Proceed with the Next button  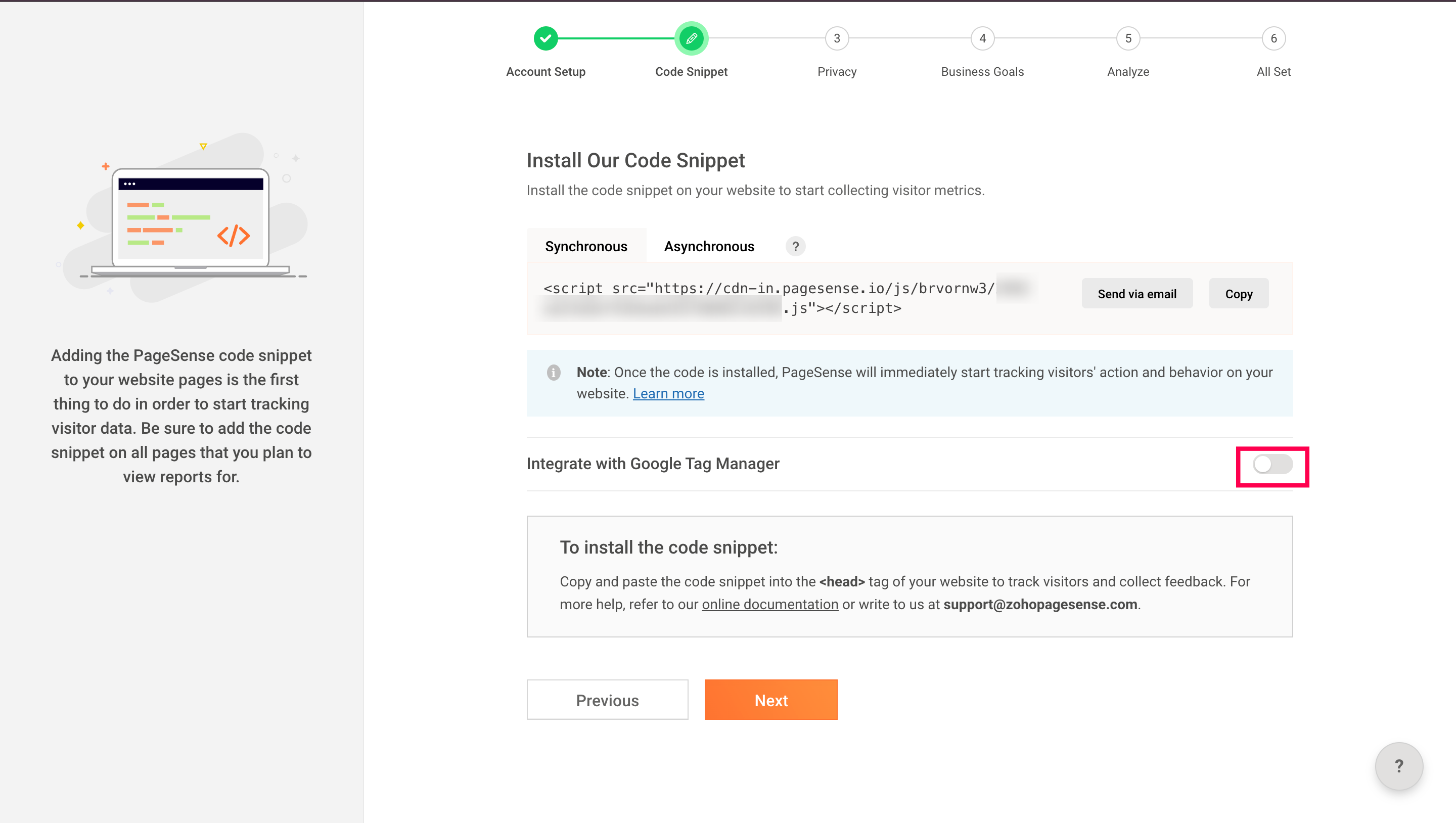pos(771,700)
